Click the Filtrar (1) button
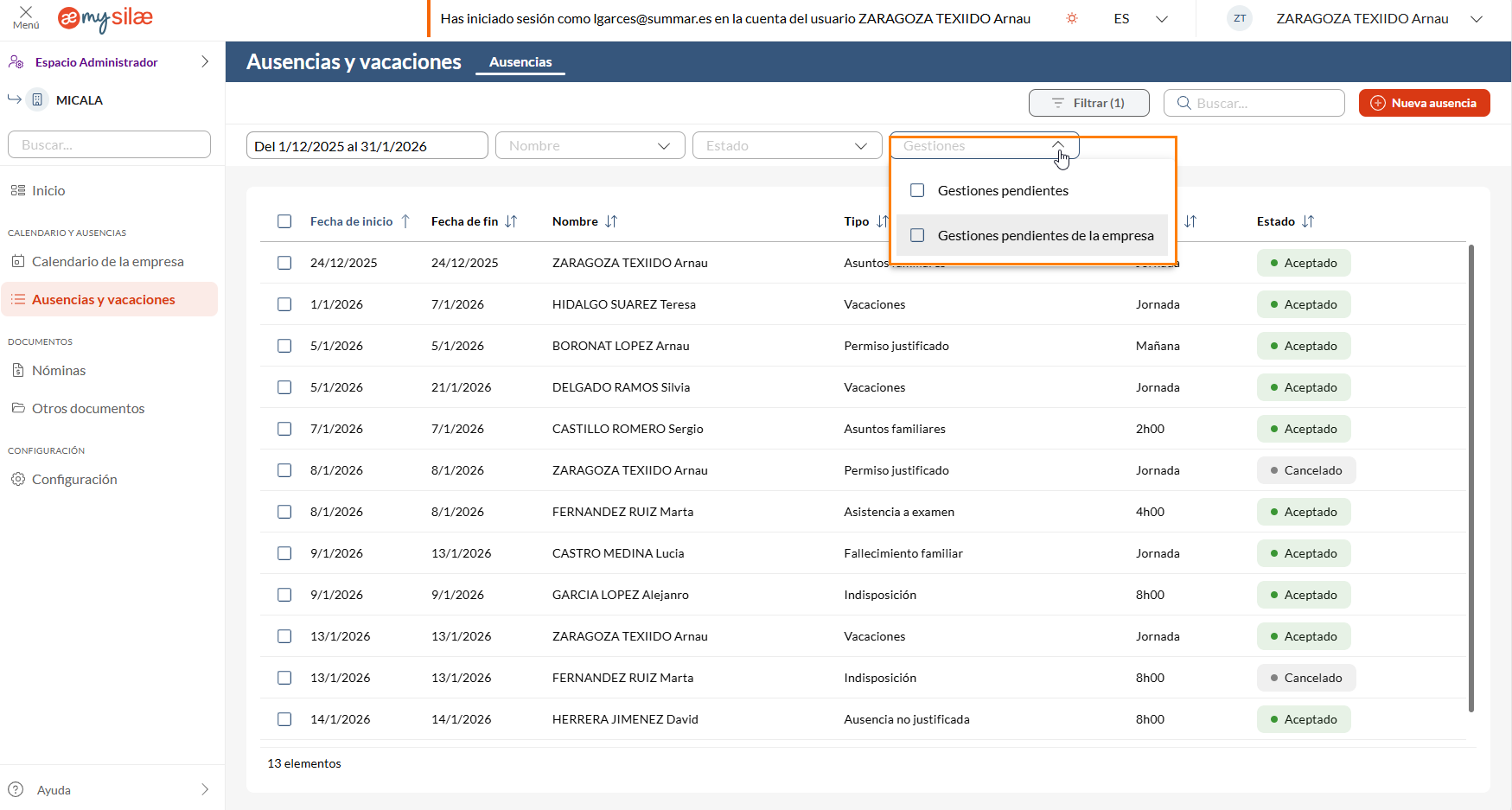This screenshot has width=1512, height=810. (x=1088, y=103)
